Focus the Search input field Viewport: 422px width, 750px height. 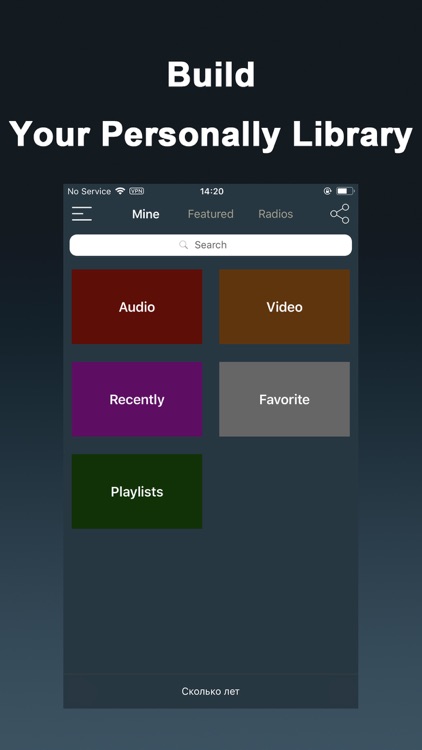[211, 245]
